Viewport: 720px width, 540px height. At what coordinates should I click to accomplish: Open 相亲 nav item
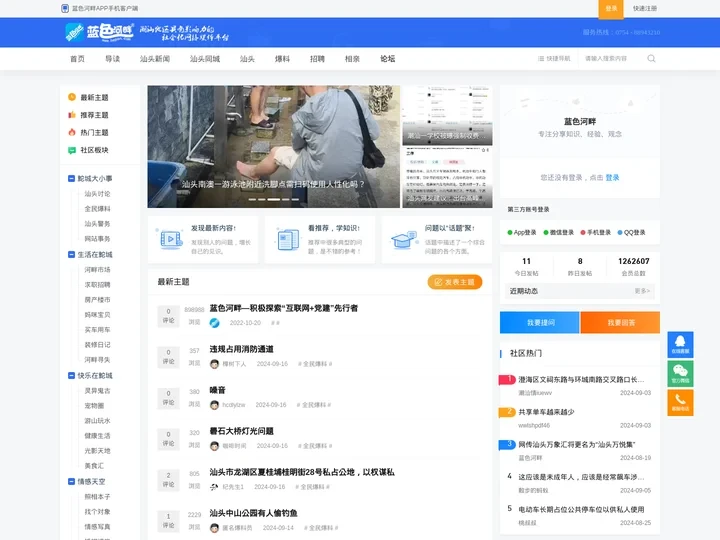pos(352,59)
